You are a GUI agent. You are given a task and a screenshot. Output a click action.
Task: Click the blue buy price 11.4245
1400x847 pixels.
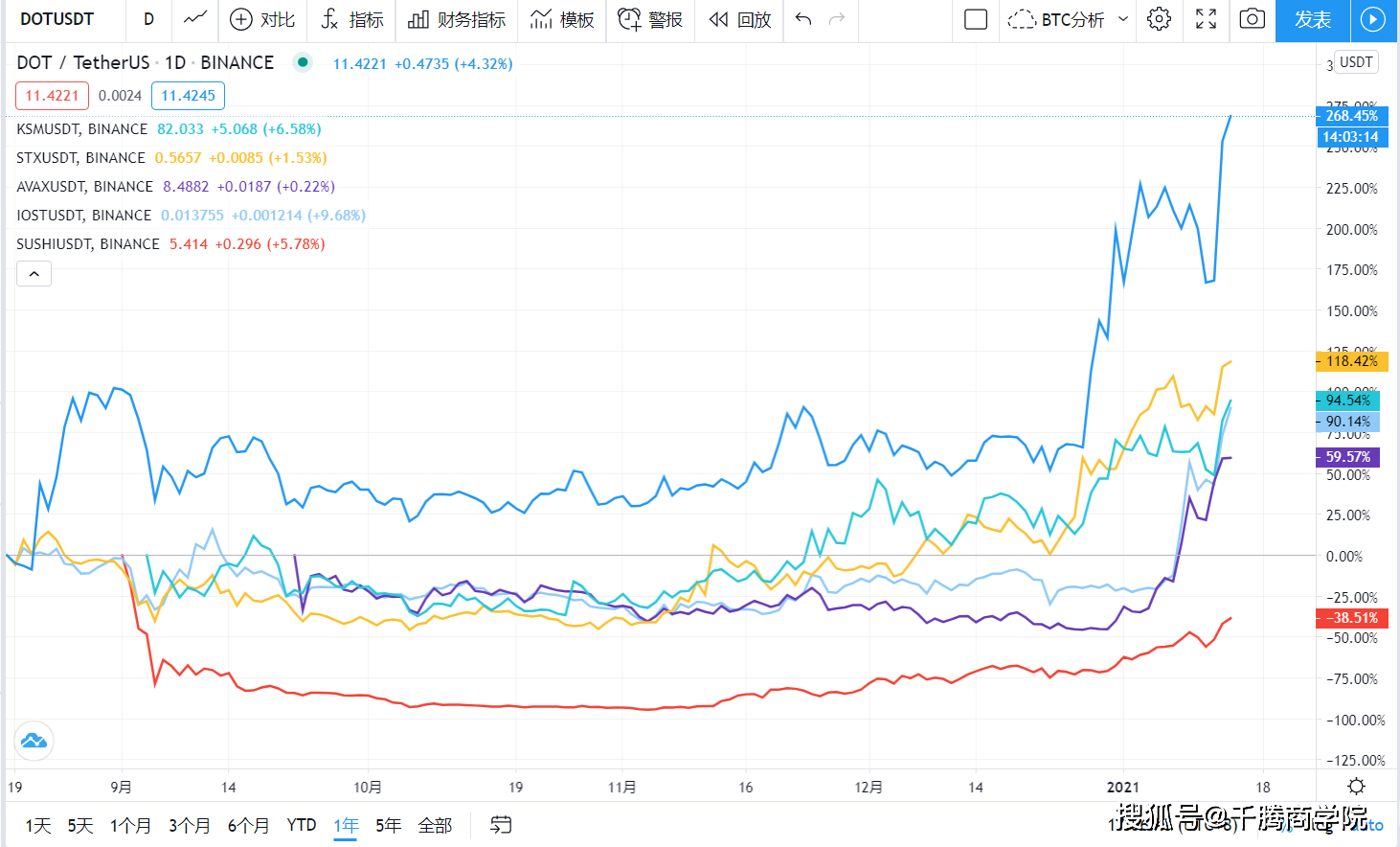coord(188,96)
